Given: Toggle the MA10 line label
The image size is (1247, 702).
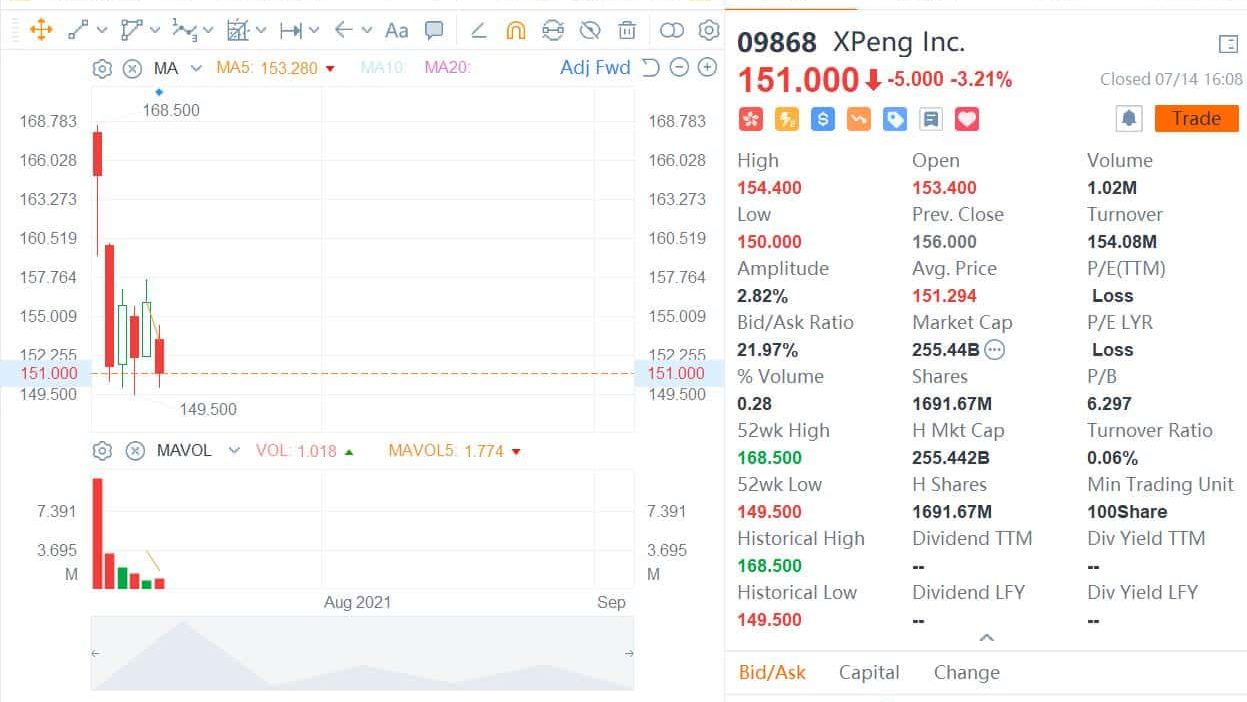Looking at the screenshot, I should click(382, 68).
